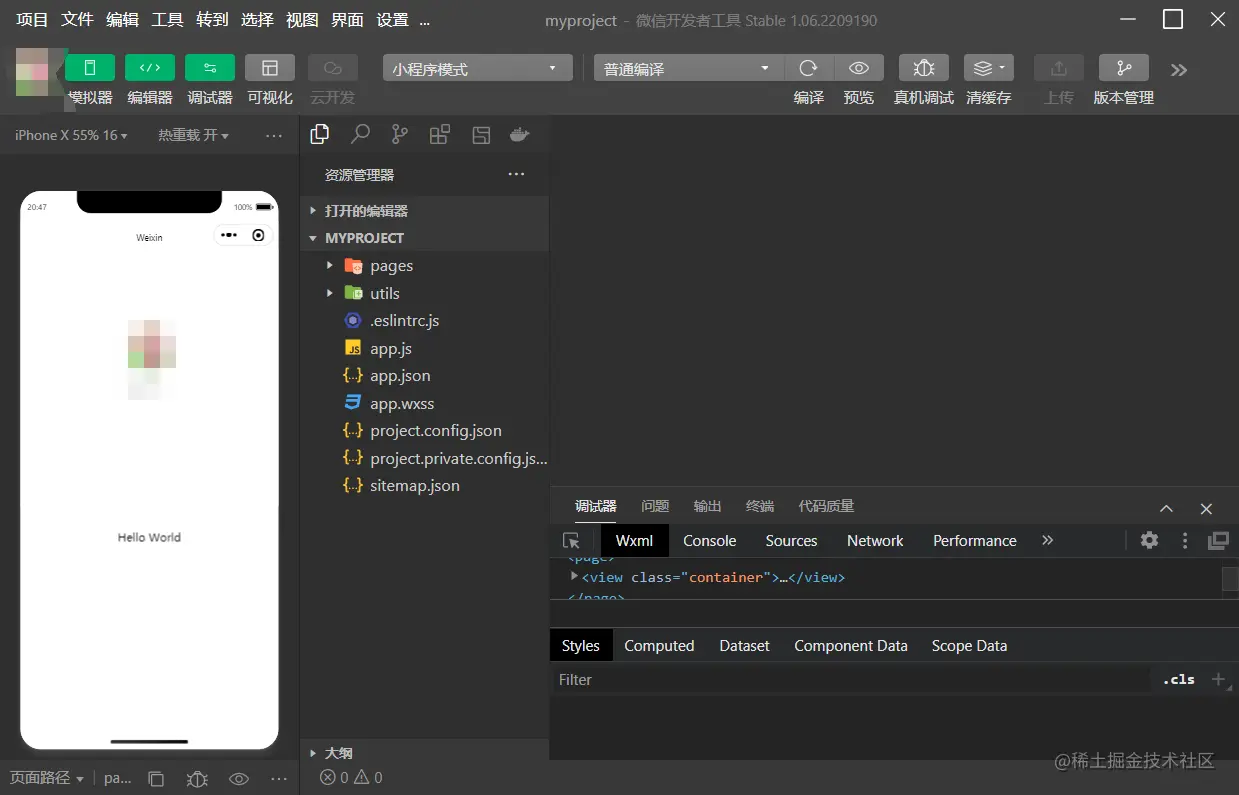Open debugger settings gear
Screen dimensions: 1239x795
pyautogui.click(x=1149, y=540)
